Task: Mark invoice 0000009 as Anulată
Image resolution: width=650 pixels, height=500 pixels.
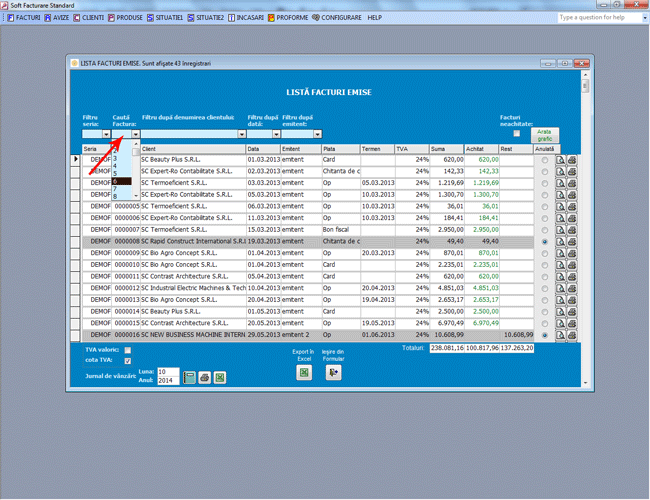Action: [545, 253]
